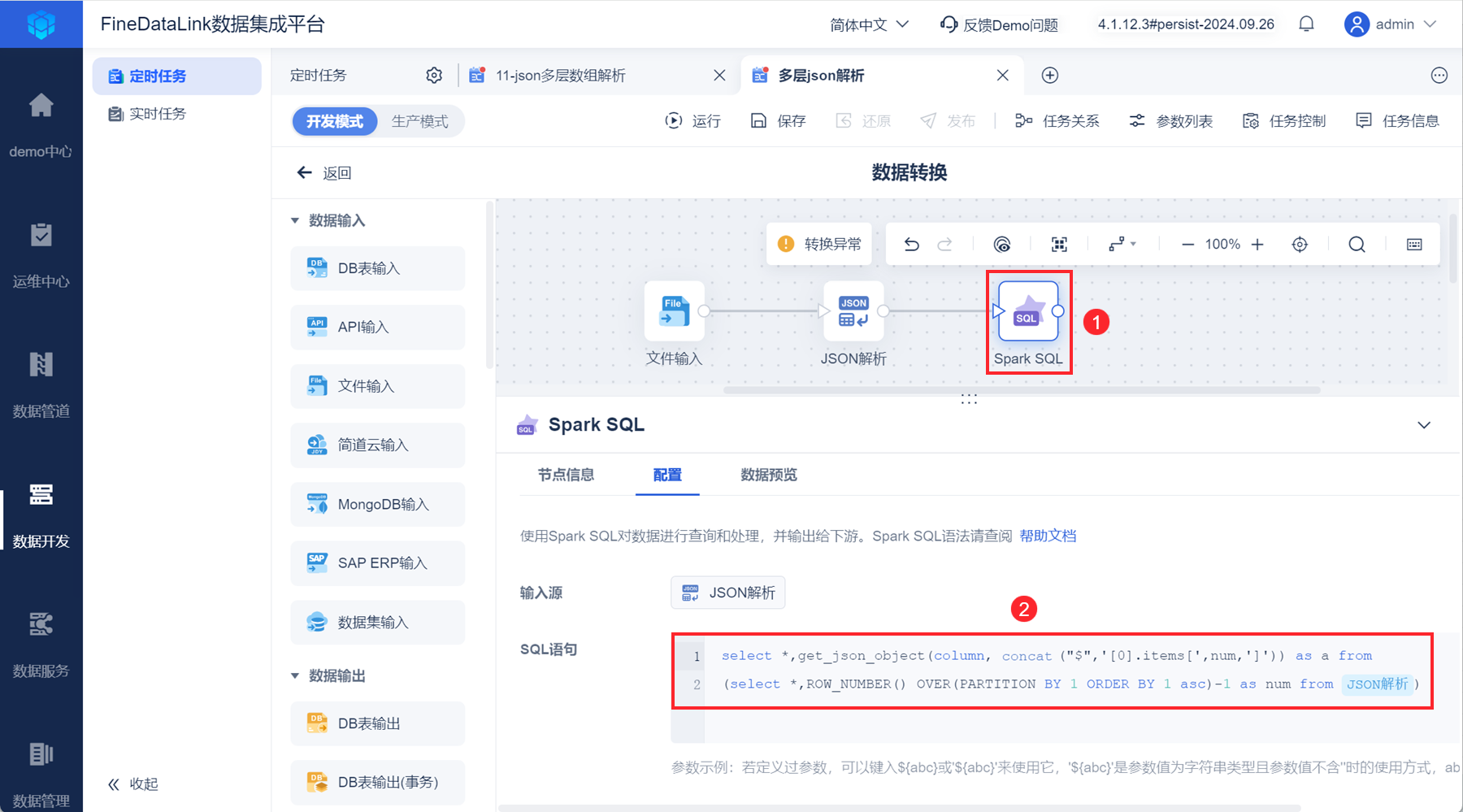This screenshot has height=812, width=1463.
Task: Collapse the 数据输出 group
Action: pyautogui.click(x=295, y=676)
